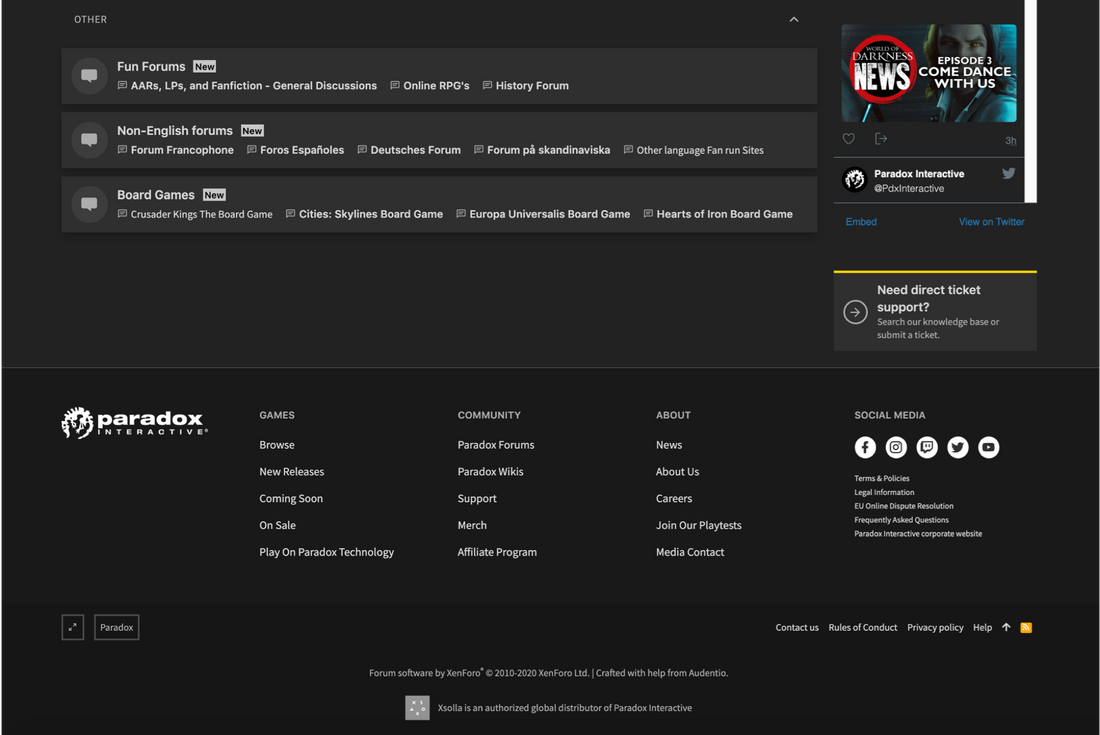Click the Fun Forums chat bubble icon
Viewport: 1100px width, 735px height.
click(89, 76)
